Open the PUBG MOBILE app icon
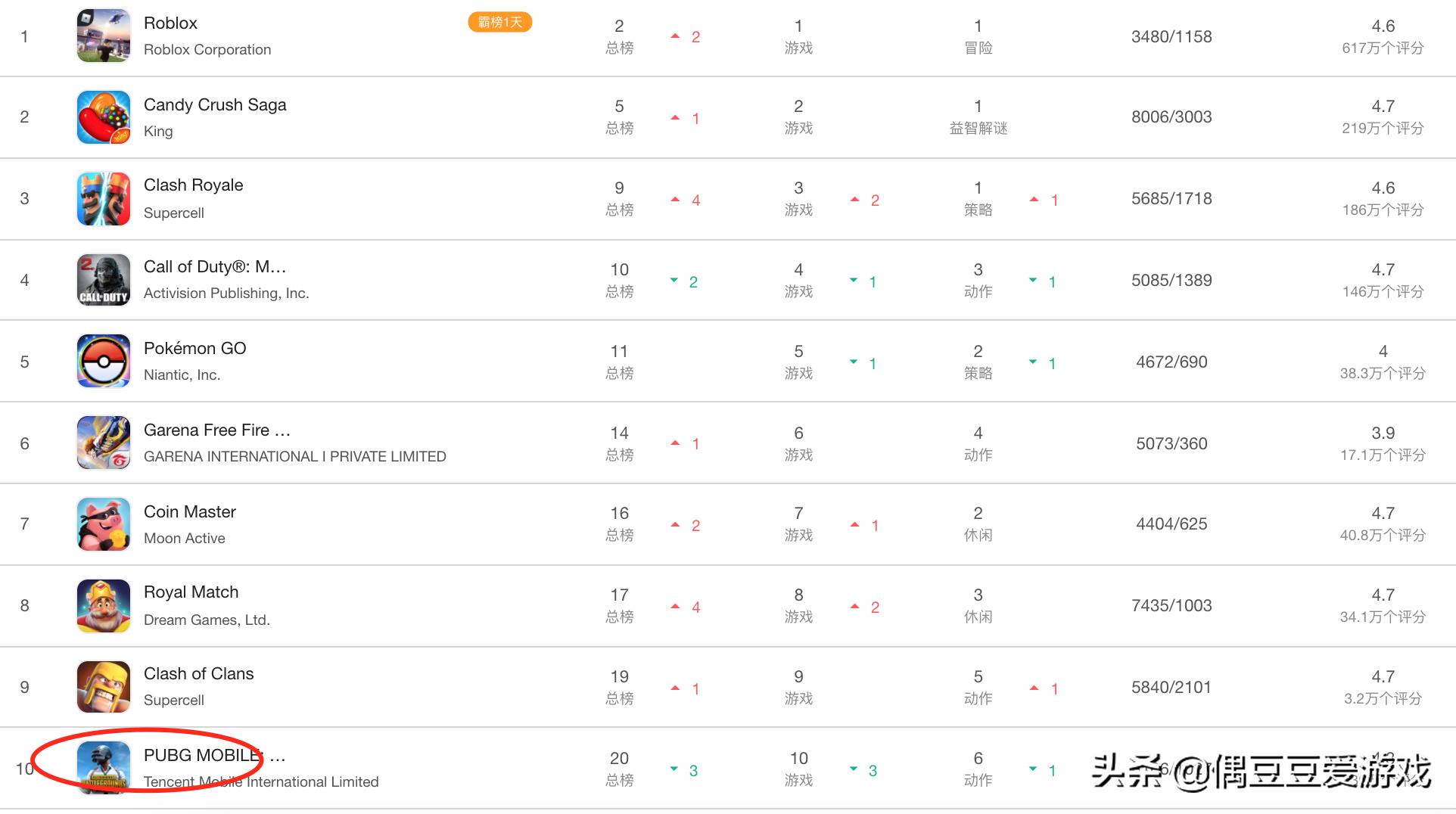This screenshot has width=1456, height=814. point(104,768)
